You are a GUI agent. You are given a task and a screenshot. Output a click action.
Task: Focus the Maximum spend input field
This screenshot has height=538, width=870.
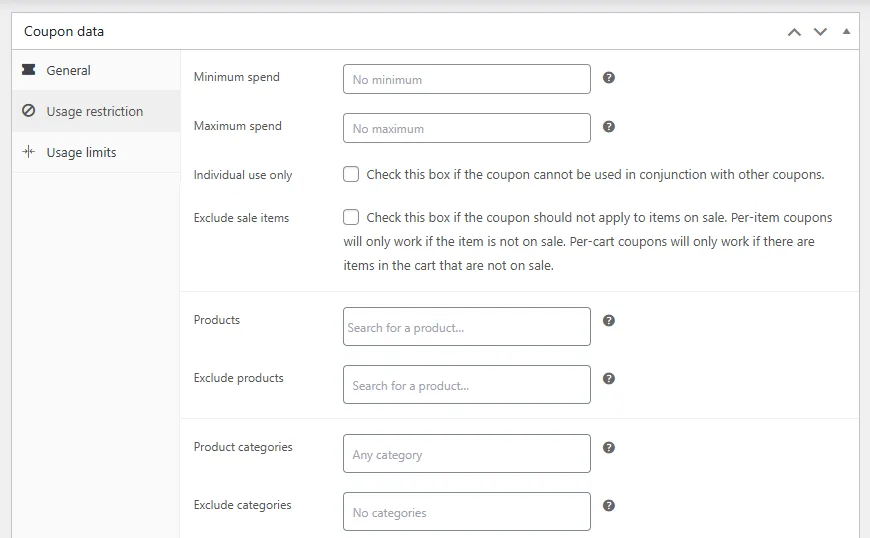[x=467, y=128]
